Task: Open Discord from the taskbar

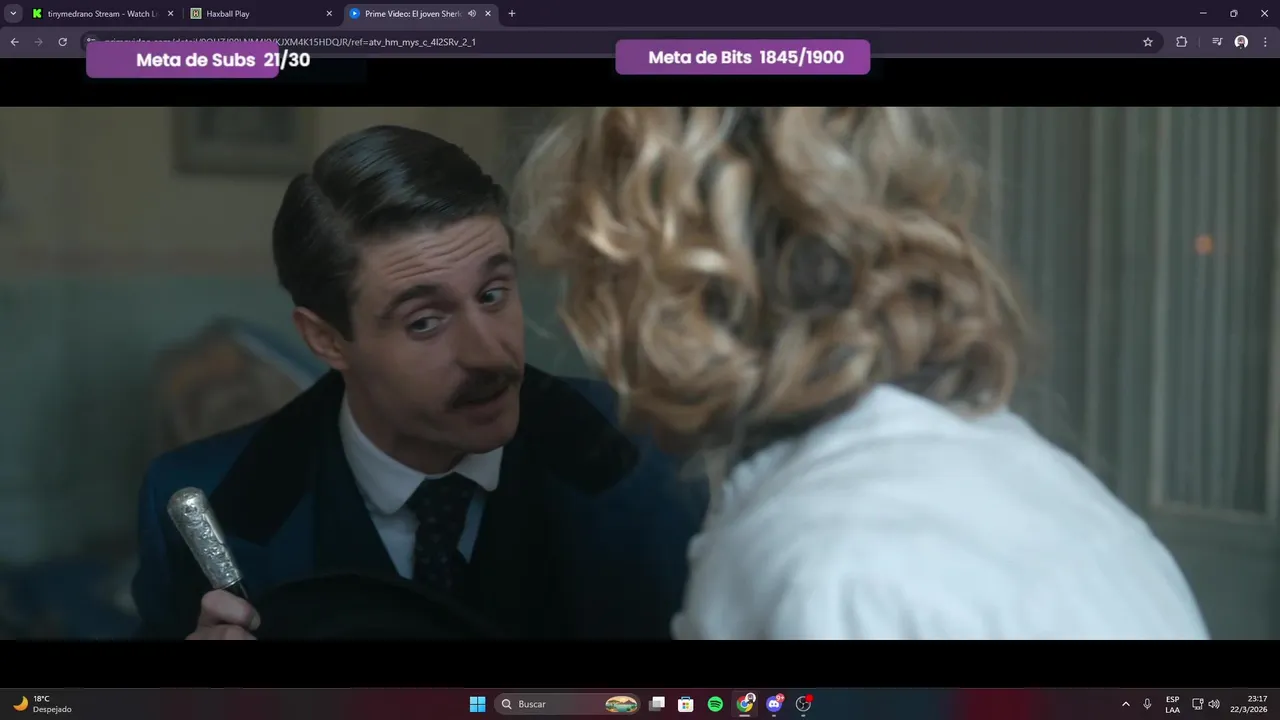Action: pos(774,704)
